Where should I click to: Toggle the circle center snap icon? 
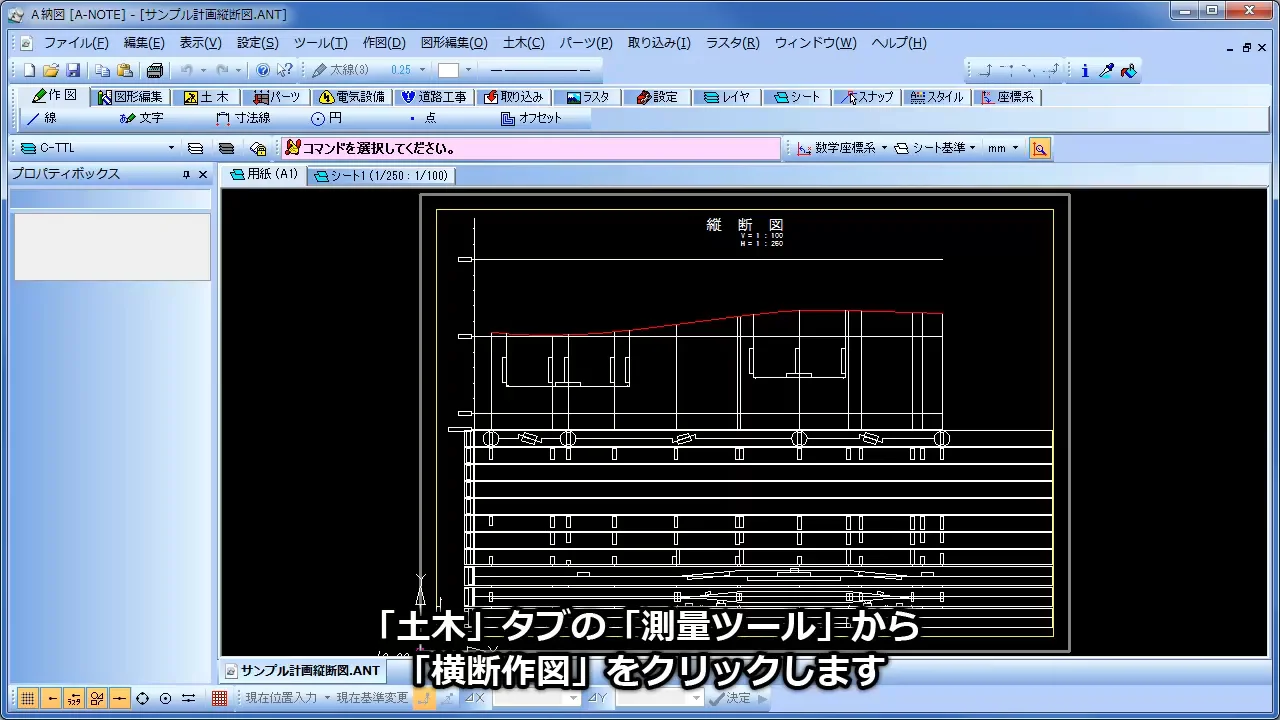click(x=165, y=698)
